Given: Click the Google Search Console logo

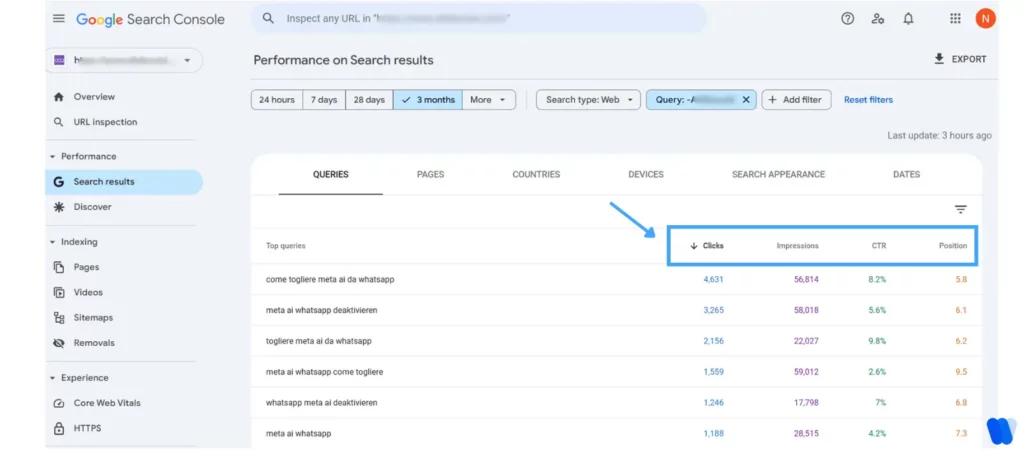Looking at the screenshot, I should click(x=150, y=19).
